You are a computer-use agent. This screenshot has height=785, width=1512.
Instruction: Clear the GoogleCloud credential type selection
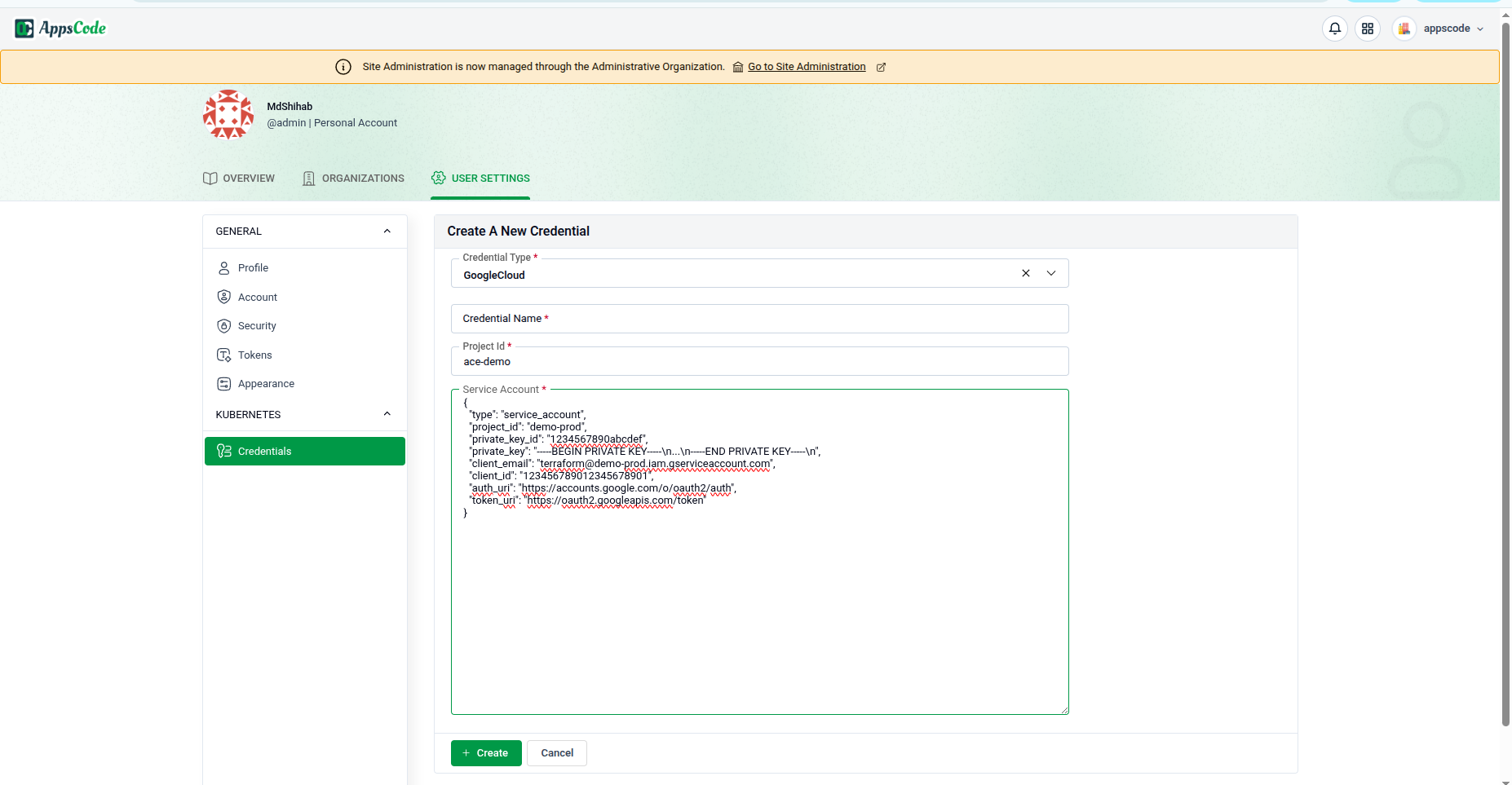pyautogui.click(x=1026, y=273)
